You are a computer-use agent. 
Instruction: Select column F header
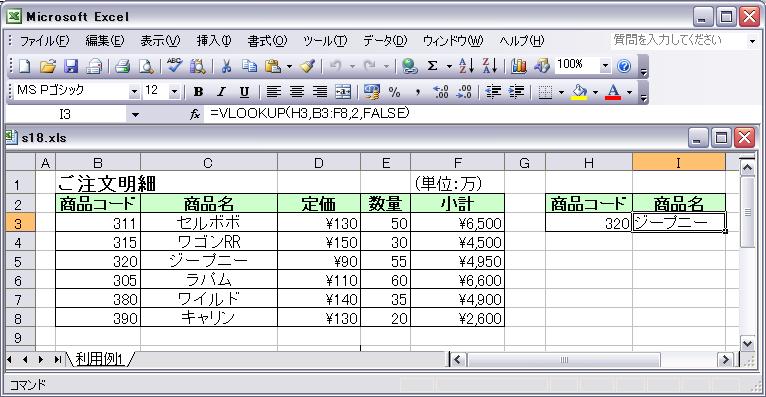[457, 163]
